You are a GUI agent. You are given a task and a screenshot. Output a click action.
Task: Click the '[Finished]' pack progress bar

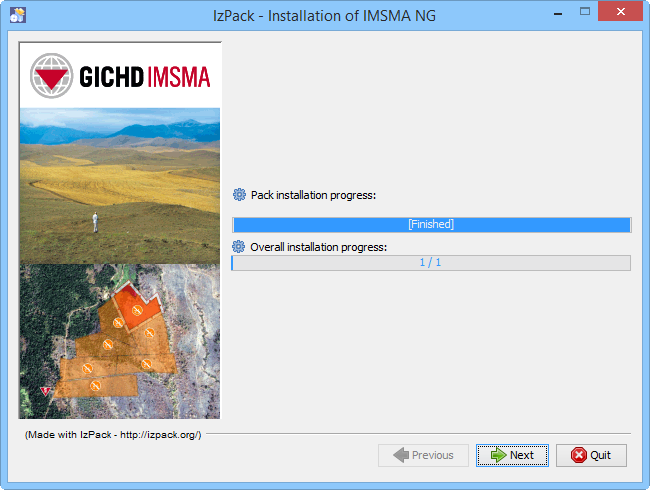tap(431, 225)
